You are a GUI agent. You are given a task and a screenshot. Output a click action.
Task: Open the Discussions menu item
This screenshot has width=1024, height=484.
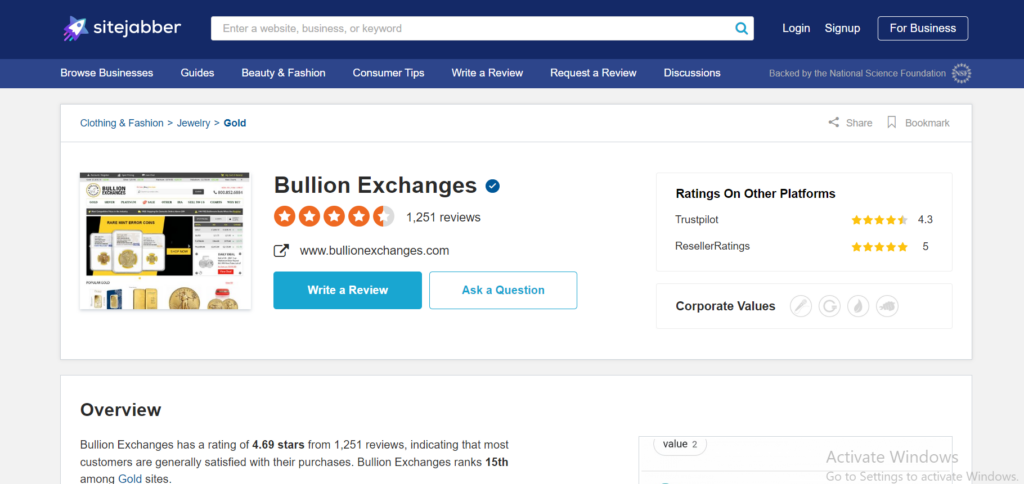[692, 73]
